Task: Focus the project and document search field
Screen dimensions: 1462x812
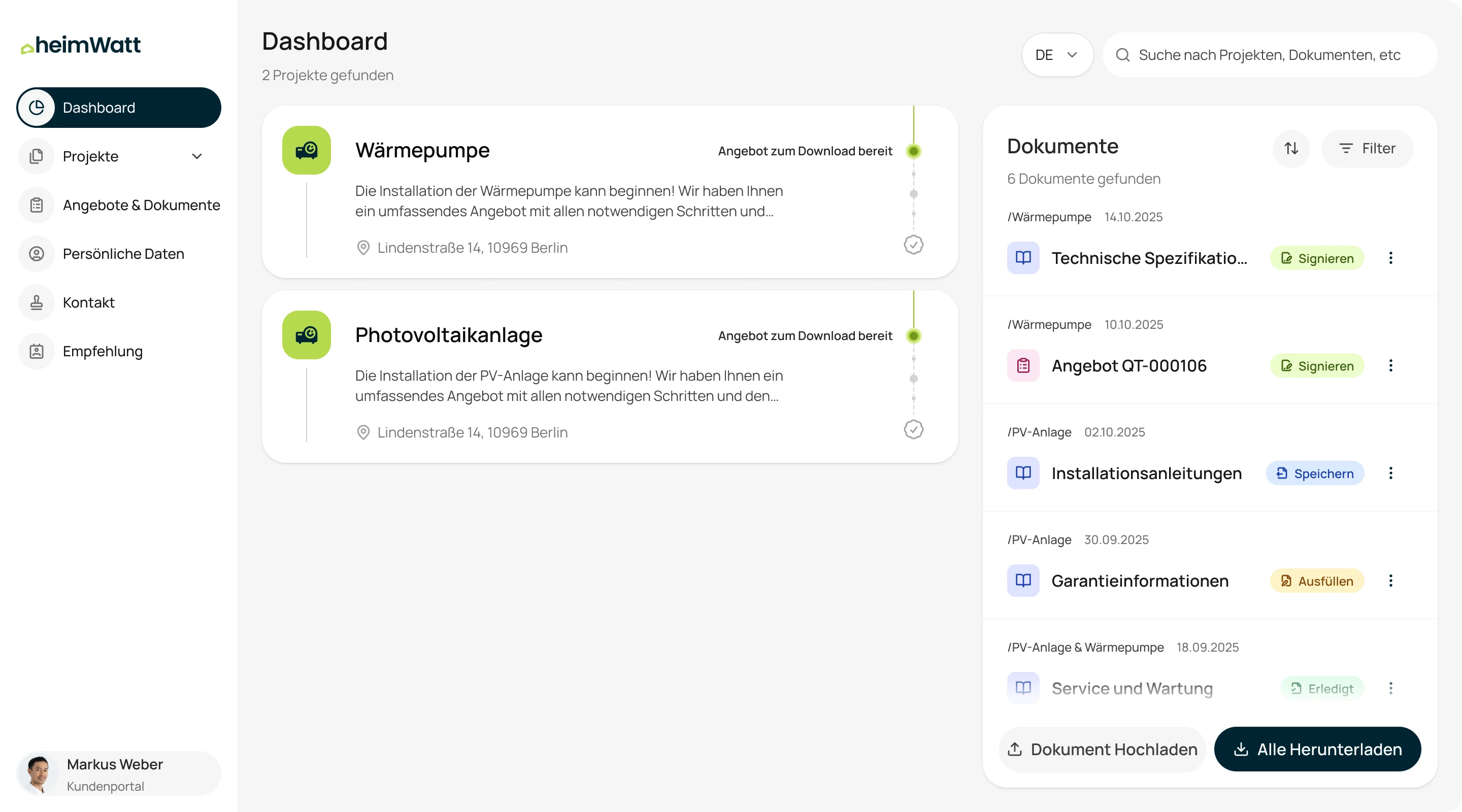Action: pyautogui.click(x=1269, y=55)
